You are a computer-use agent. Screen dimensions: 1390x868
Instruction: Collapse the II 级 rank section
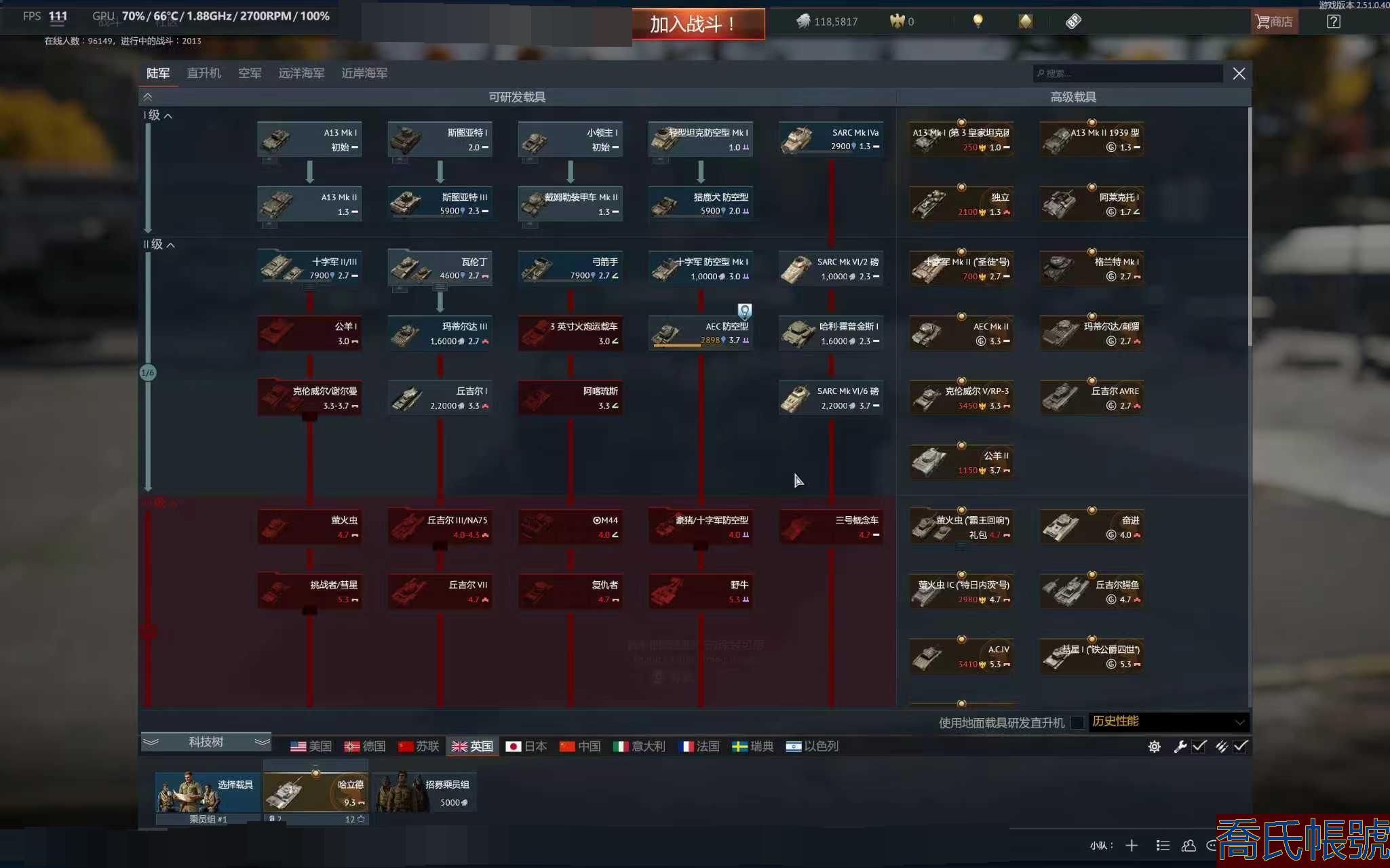(170, 245)
